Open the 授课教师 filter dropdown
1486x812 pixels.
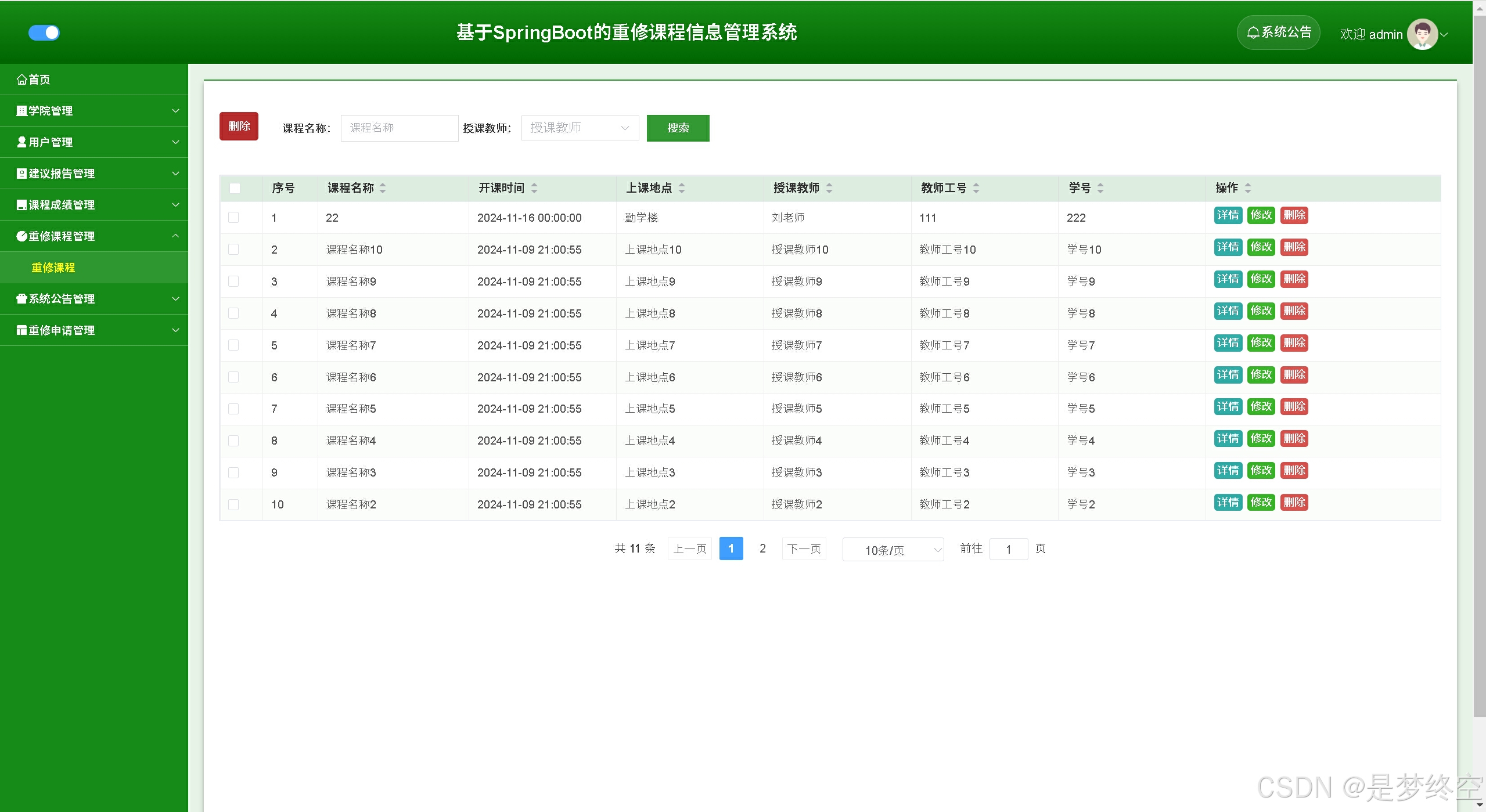click(580, 128)
